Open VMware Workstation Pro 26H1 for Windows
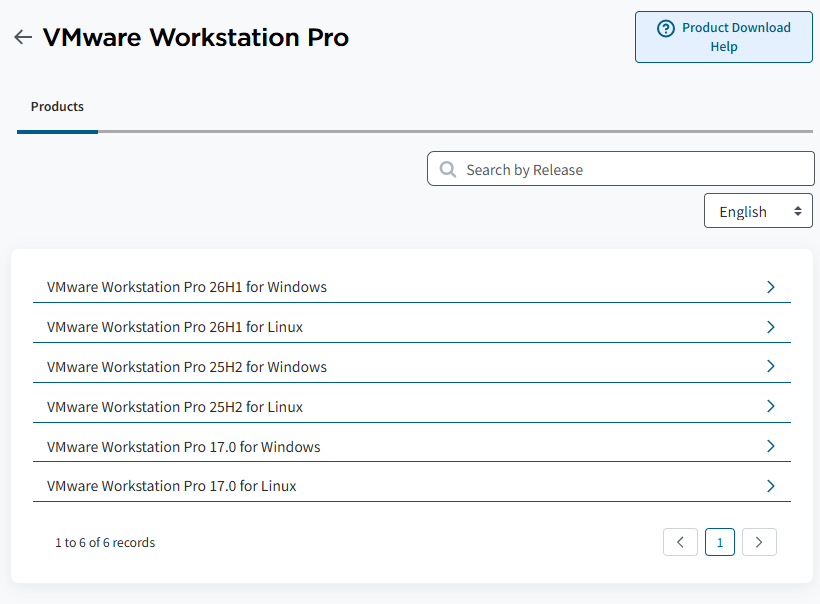820x604 pixels. tap(187, 287)
